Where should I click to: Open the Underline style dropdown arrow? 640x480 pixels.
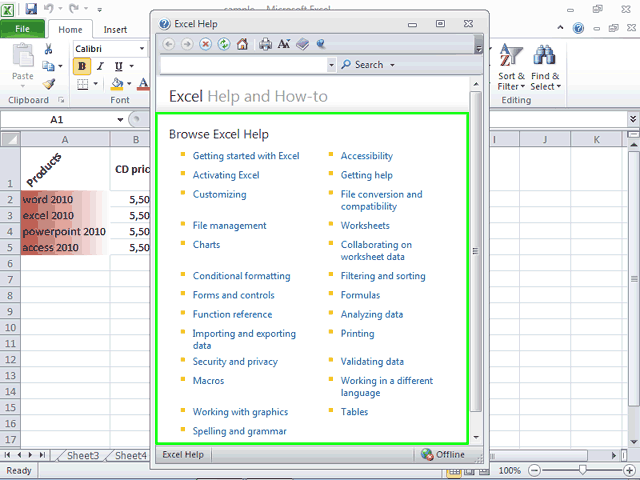(131, 66)
